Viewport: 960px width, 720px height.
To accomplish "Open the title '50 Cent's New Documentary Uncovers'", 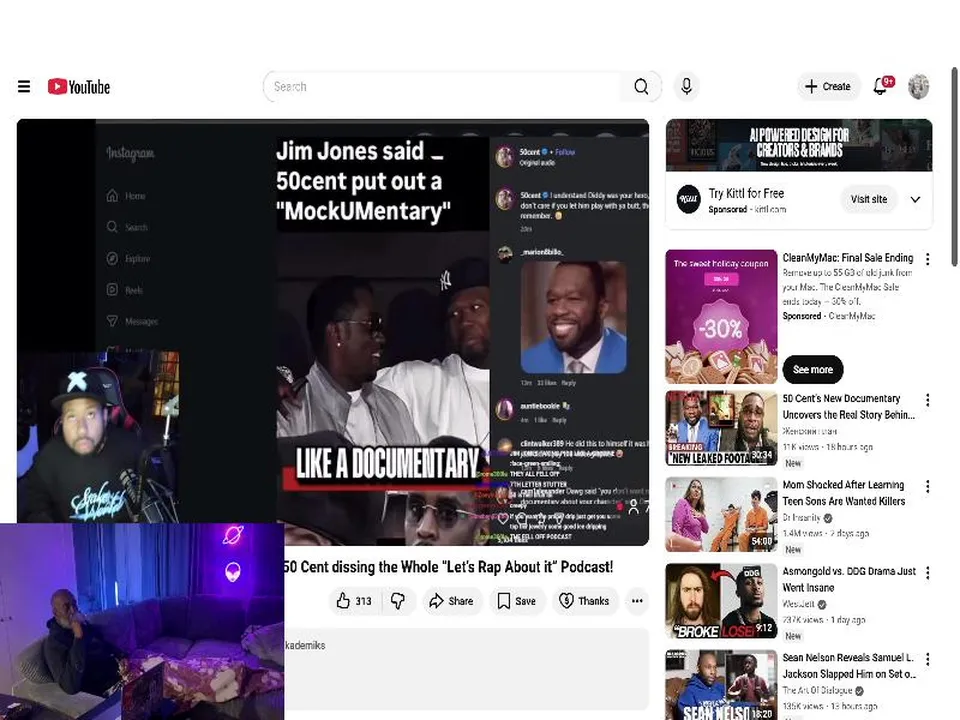I will pos(849,407).
